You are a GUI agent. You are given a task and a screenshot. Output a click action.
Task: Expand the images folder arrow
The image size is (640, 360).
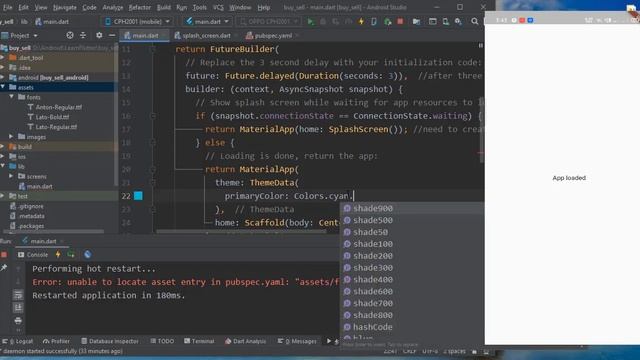(11, 137)
